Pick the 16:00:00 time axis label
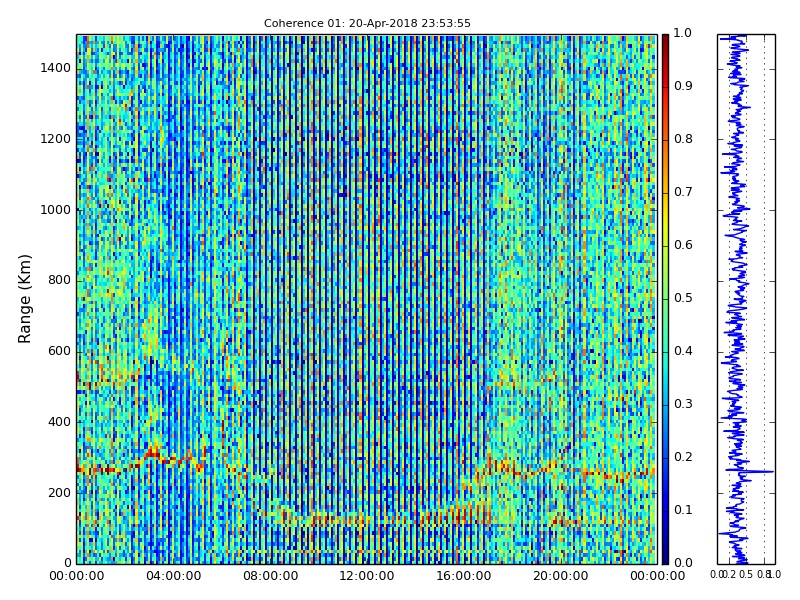The height and width of the screenshot is (600, 800). click(464, 577)
